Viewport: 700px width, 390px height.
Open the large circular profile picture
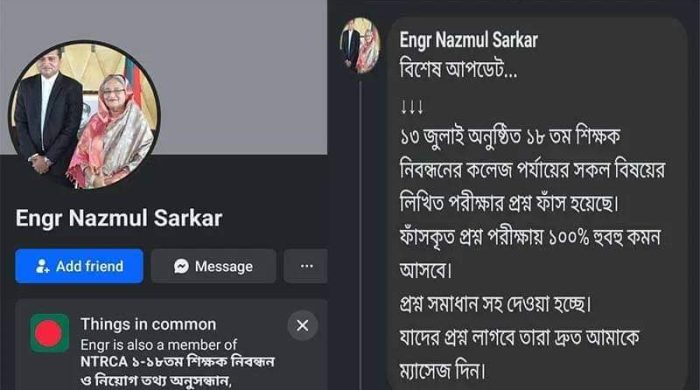coord(84,116)
